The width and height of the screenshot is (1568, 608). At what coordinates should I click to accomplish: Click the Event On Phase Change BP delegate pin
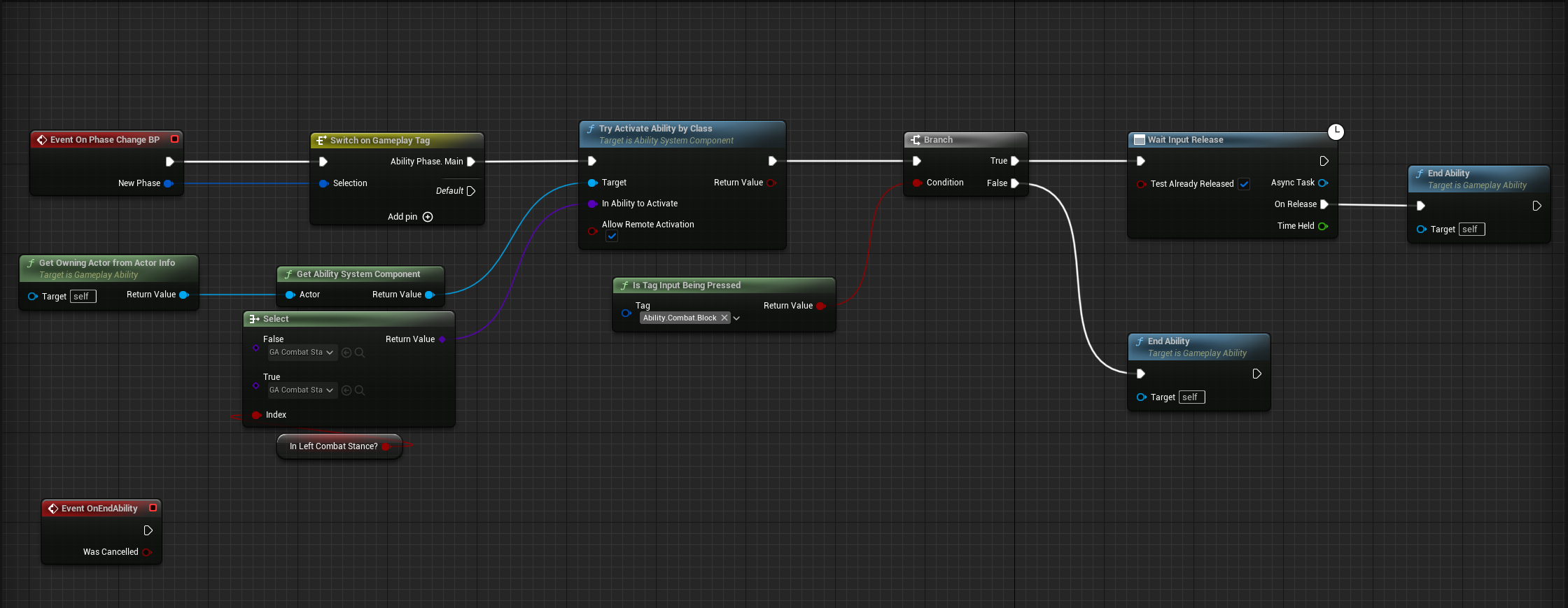(175, 139)
